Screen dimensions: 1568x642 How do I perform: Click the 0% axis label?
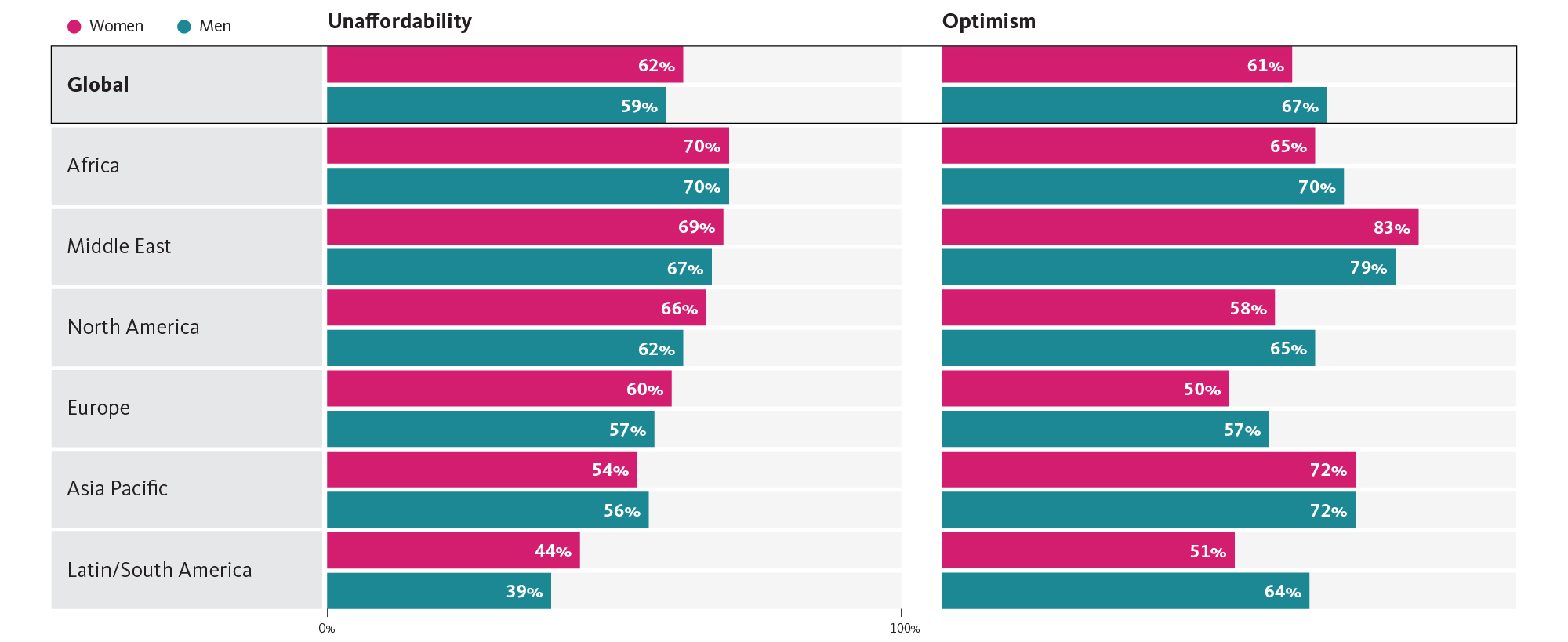coord(327,629)
